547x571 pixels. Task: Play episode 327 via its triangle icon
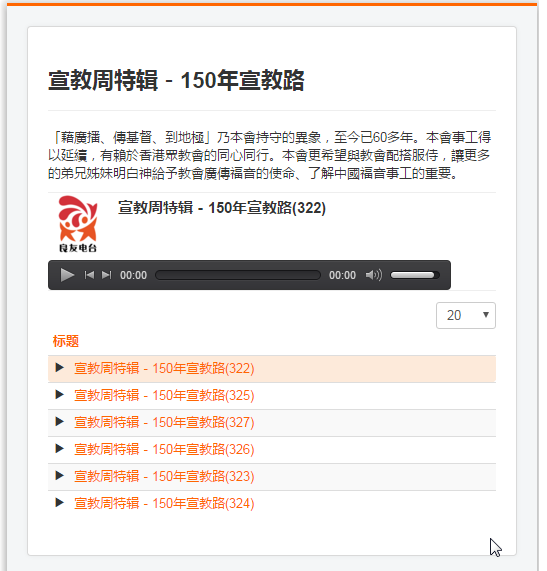[x=60, y=422]
